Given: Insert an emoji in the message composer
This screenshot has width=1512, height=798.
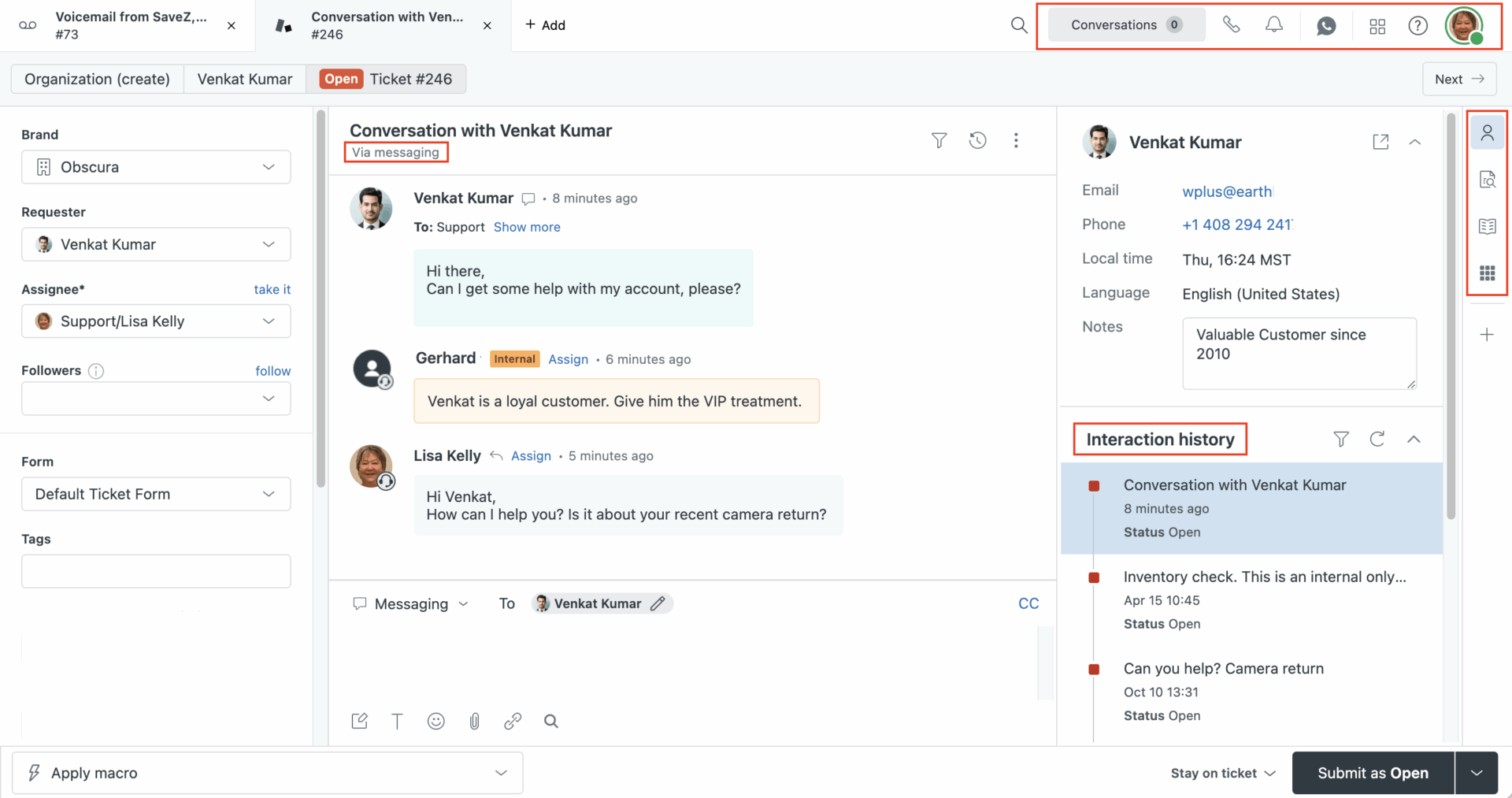Looking at the screenshot, I should click(x=435, y=721).
